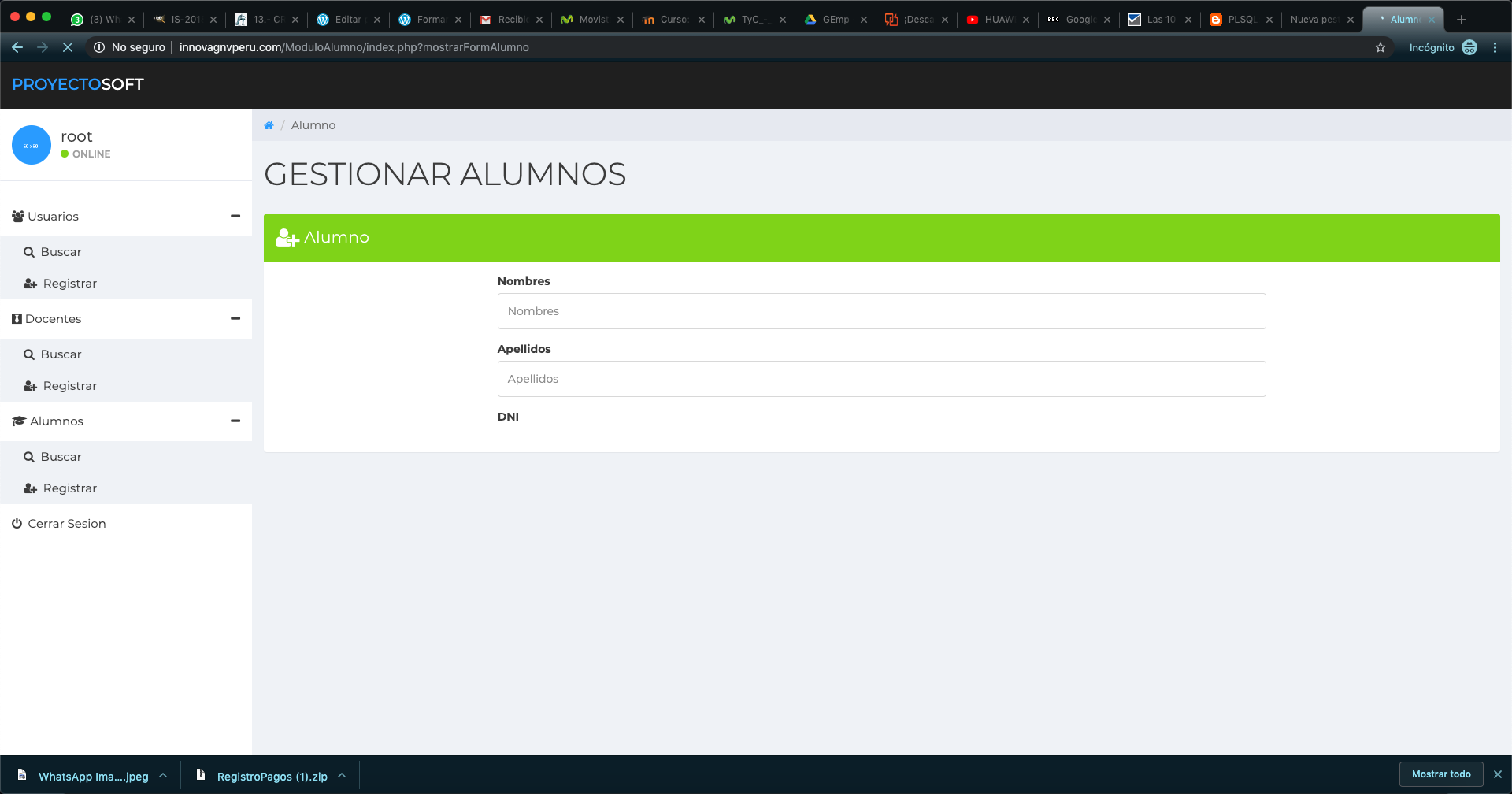Image resolution: width=1512 pixels, height=794 pixels.
Task: Click the No seguro site info icon
Action: 99,47
